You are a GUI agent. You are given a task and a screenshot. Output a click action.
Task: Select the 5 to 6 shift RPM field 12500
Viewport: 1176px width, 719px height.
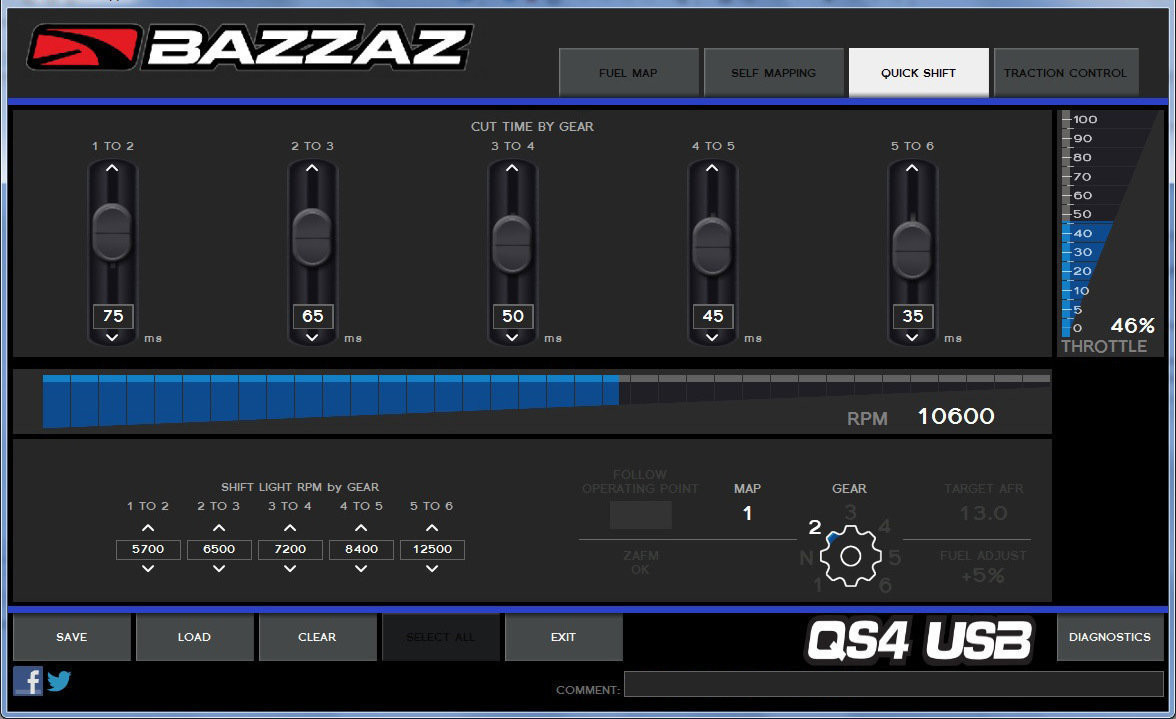[432, 549]
